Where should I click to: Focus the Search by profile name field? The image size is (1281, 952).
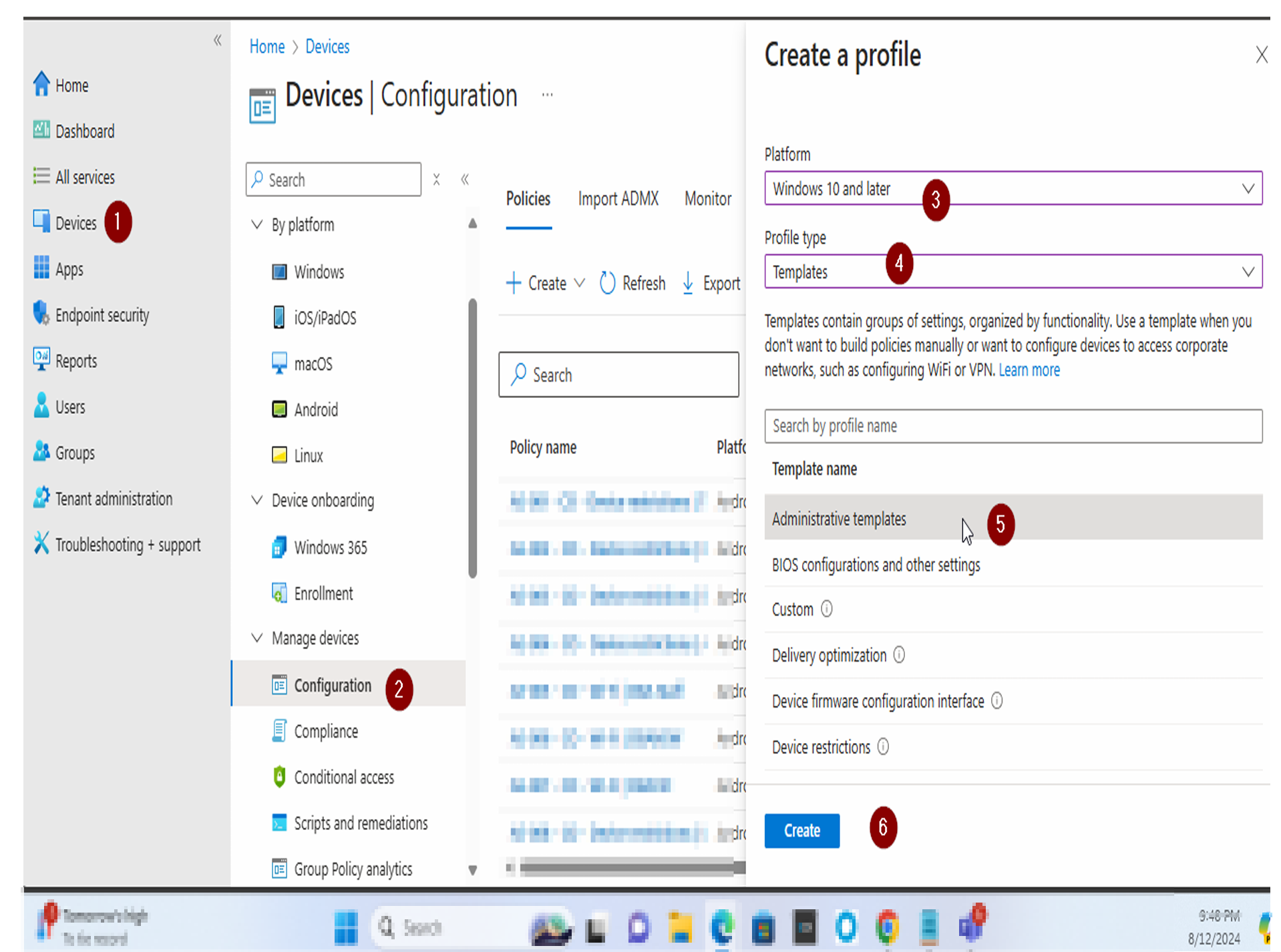[x=1013, y=426]
